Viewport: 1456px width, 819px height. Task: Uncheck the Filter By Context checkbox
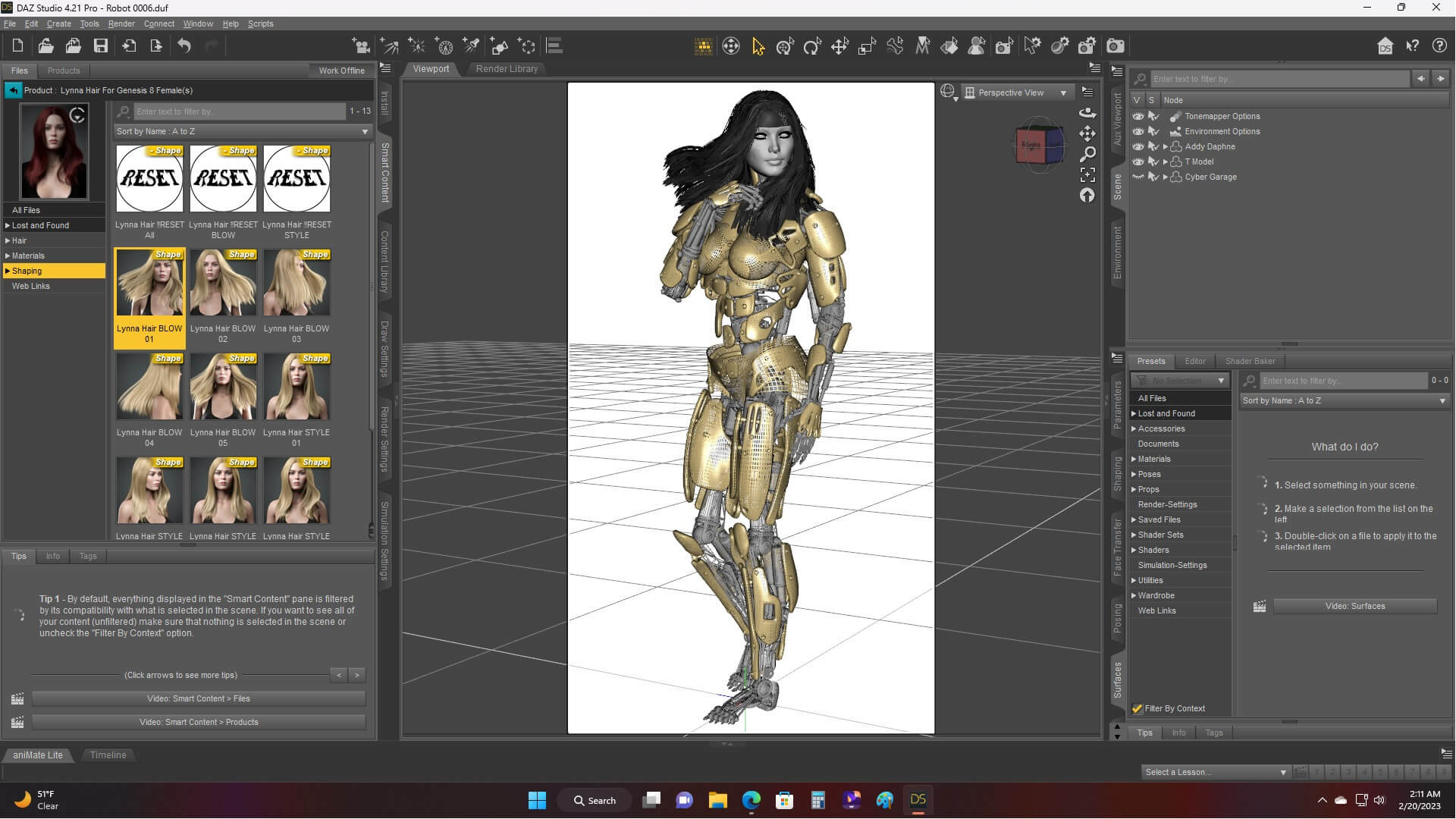coord(1137,709)
